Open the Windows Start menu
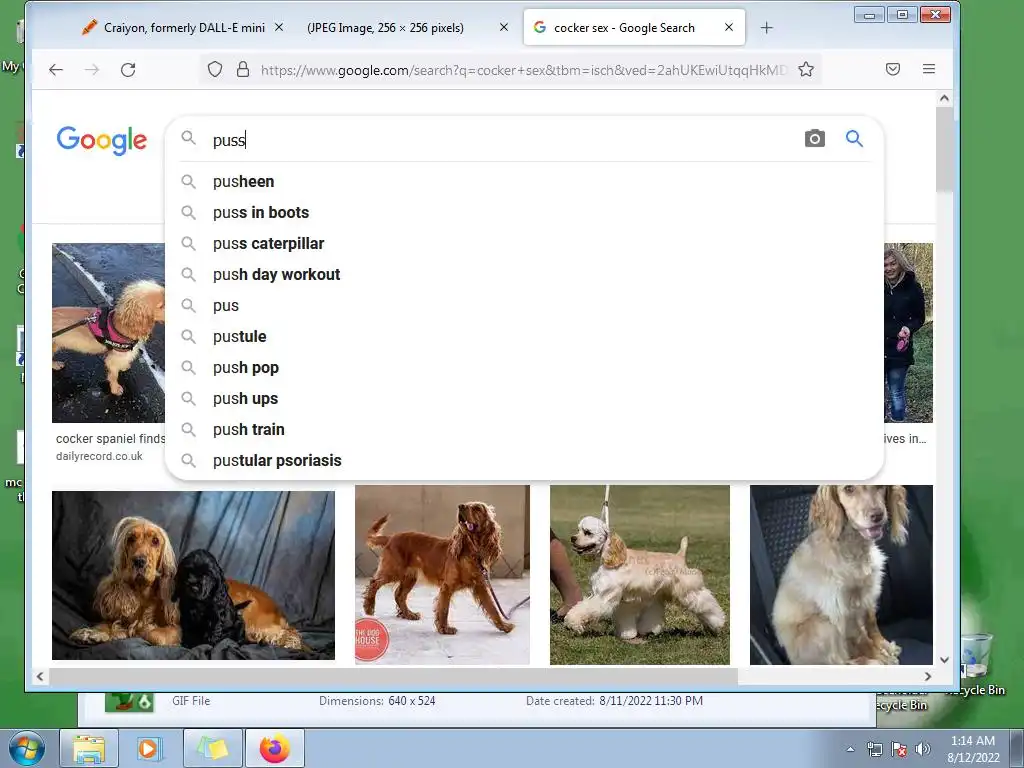 [x=26, y=748]
